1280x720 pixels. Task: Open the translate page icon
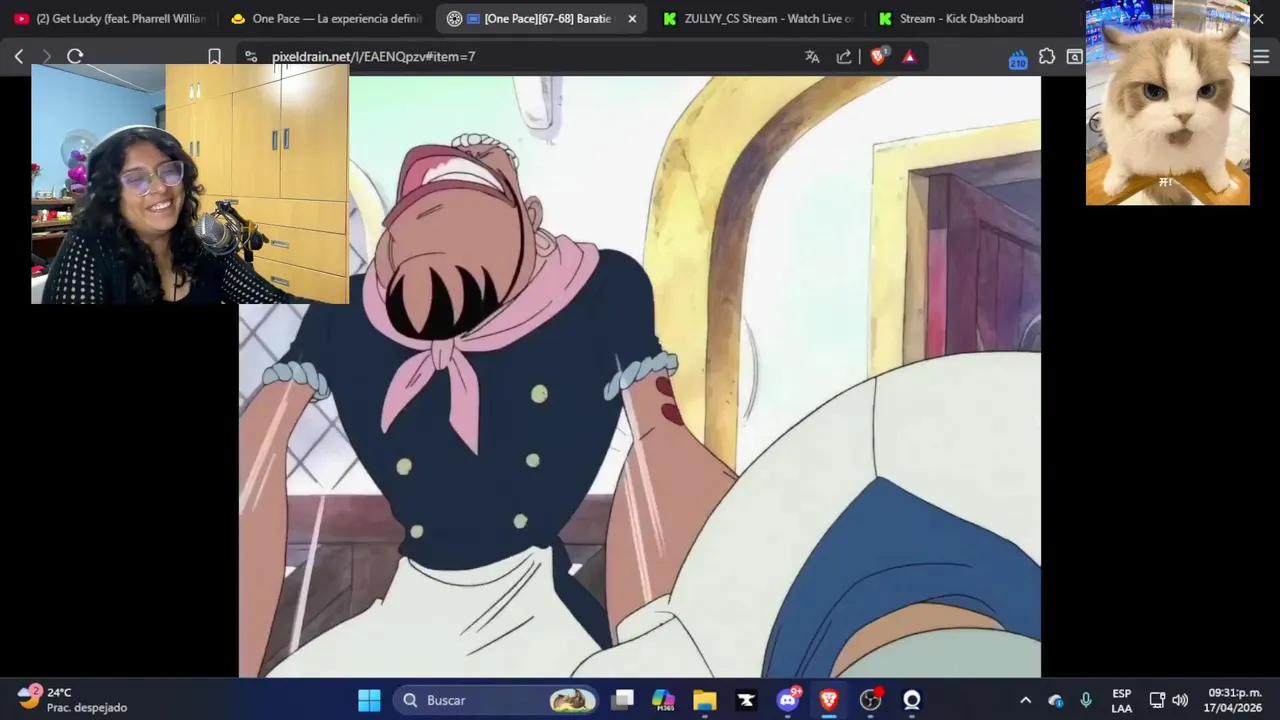coord(812,57)
